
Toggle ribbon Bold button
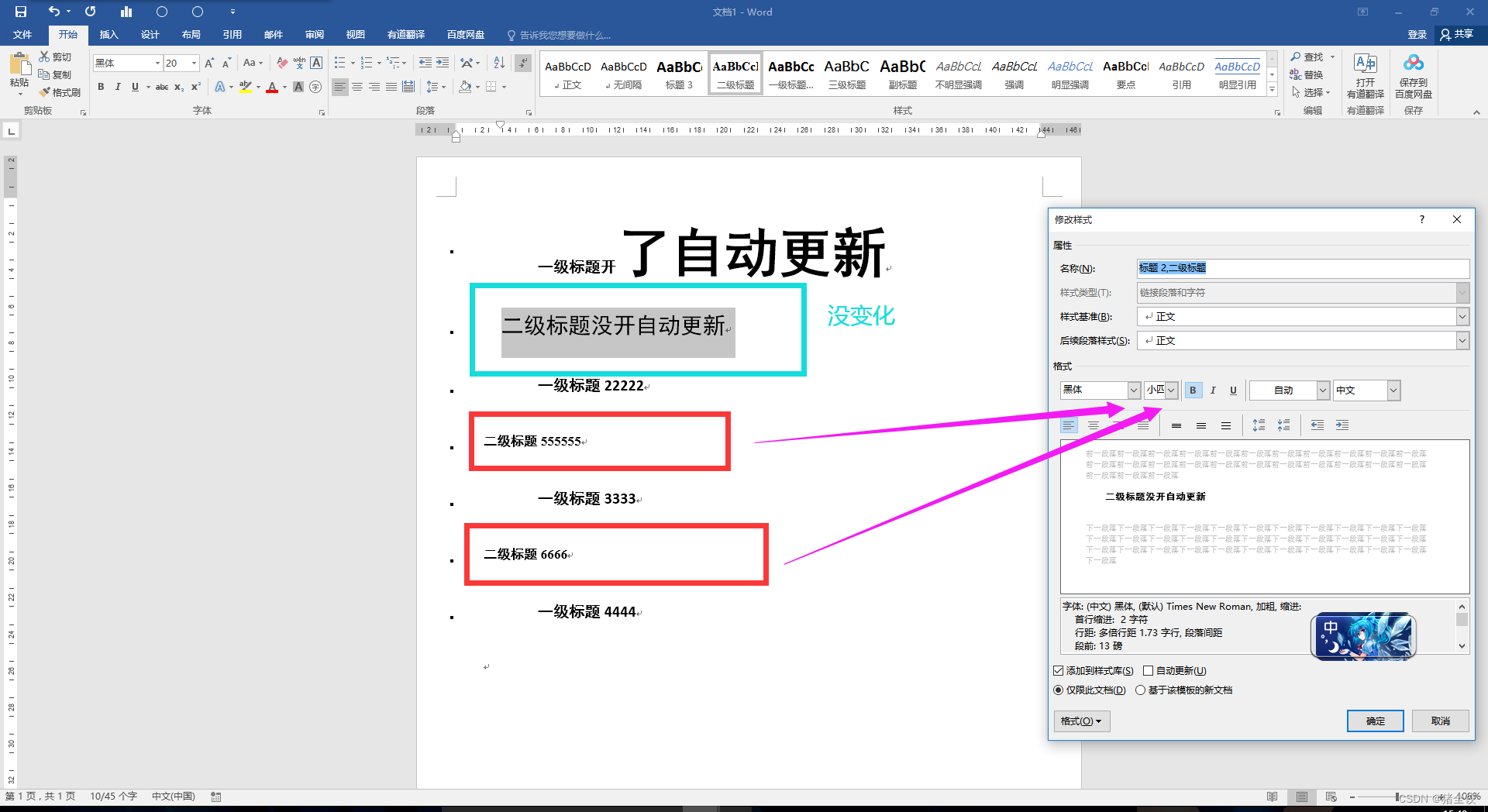point(101,87)
